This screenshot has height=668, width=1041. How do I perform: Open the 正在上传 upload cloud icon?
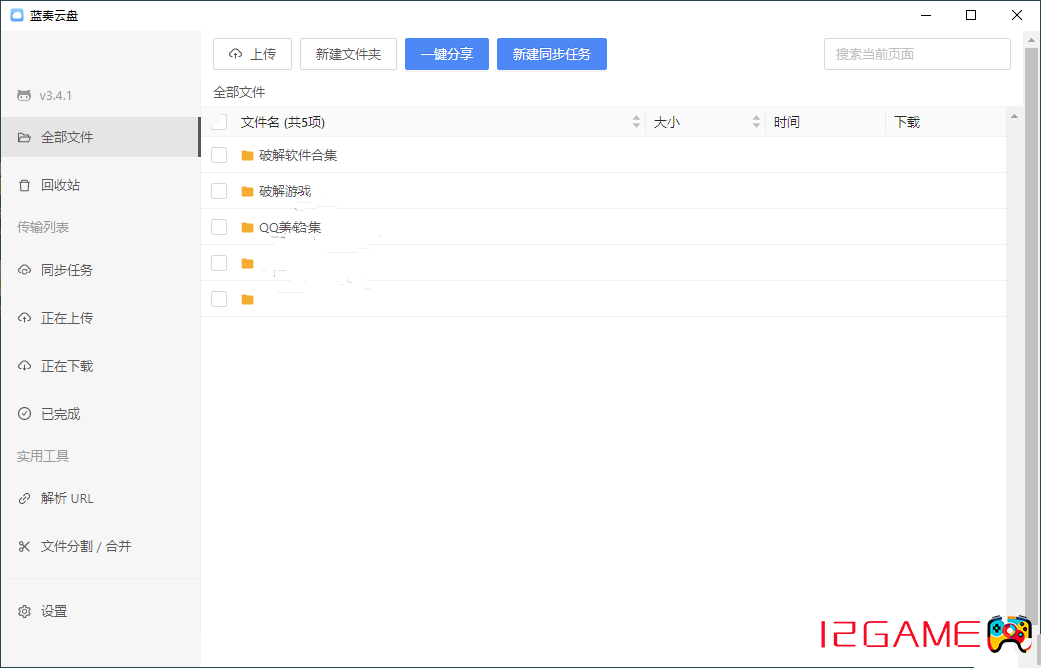[25, 318]
